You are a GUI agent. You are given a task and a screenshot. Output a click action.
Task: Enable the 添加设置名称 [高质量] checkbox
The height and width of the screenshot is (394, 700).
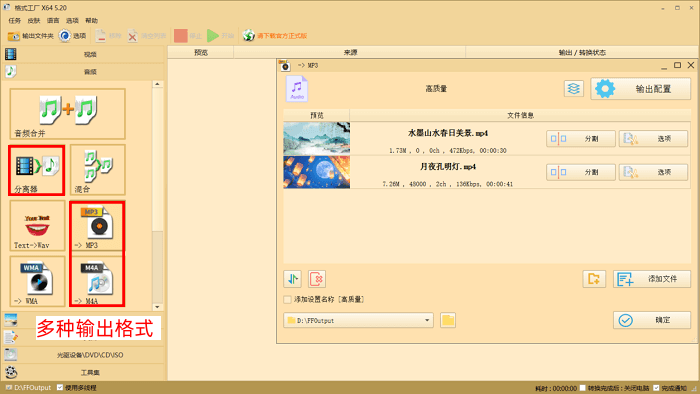pos(288,299)
